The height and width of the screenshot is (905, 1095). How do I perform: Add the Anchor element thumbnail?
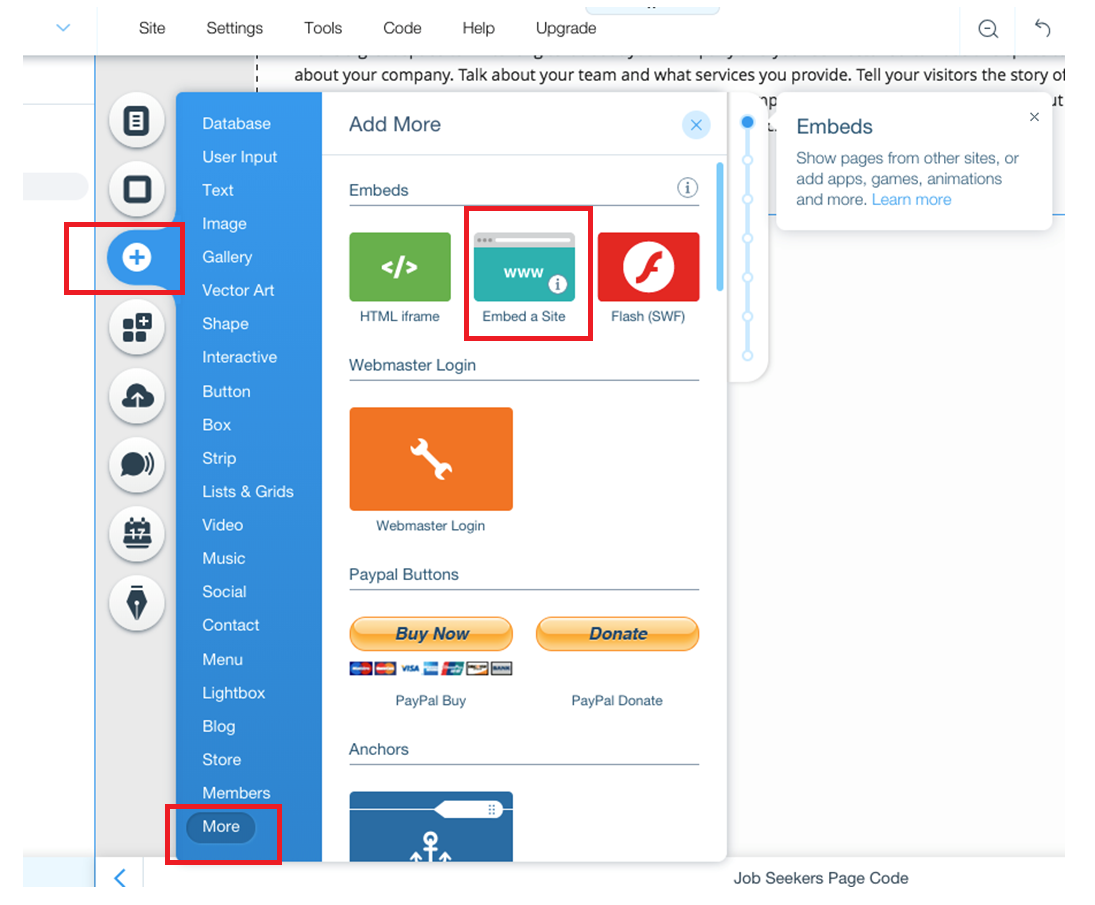coord(431,826)
